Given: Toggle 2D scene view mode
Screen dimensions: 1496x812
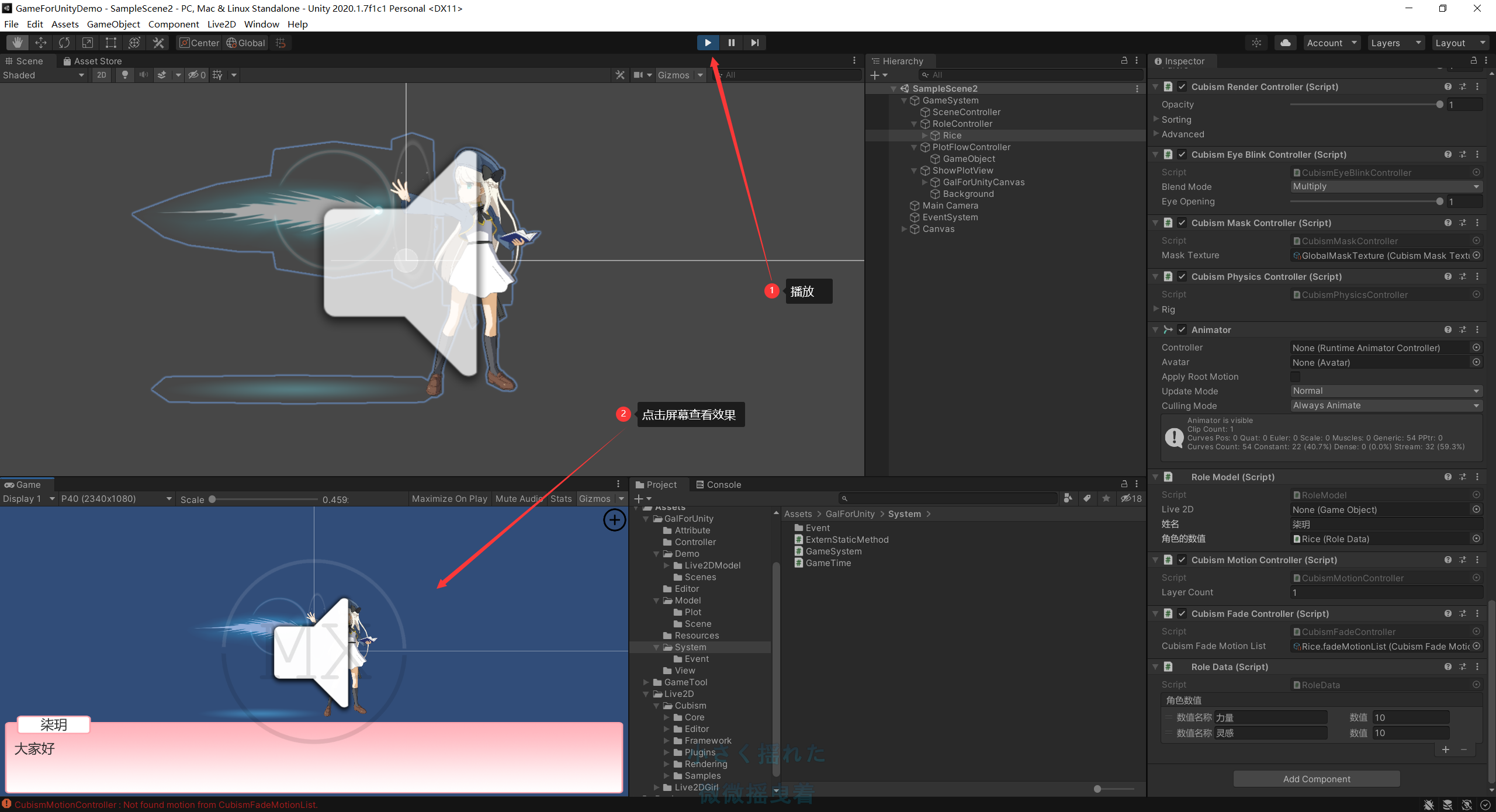Looking at the screenshot, I should click(x=102, y=75).
